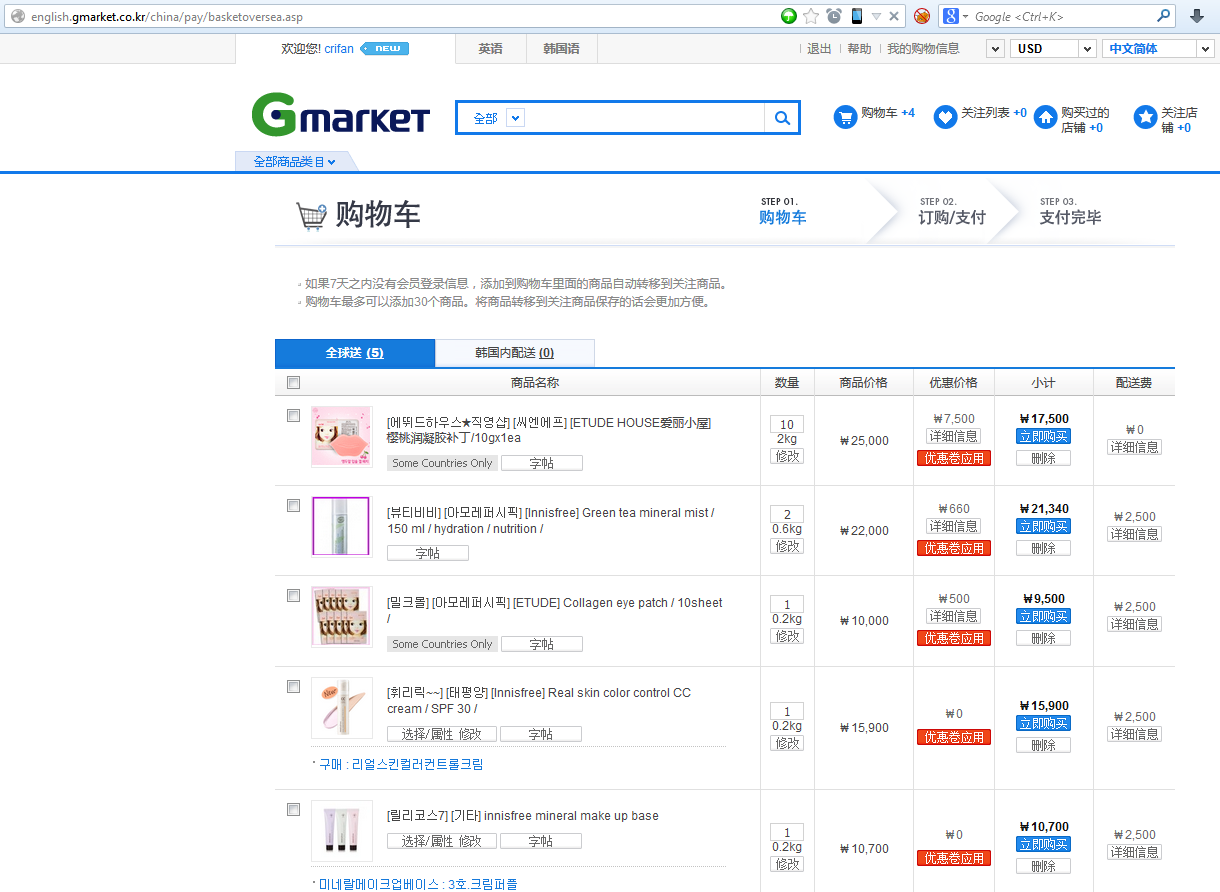Click the mobile phone icon in address bar
Screen dimensions: 1220x892
(857, 16)
